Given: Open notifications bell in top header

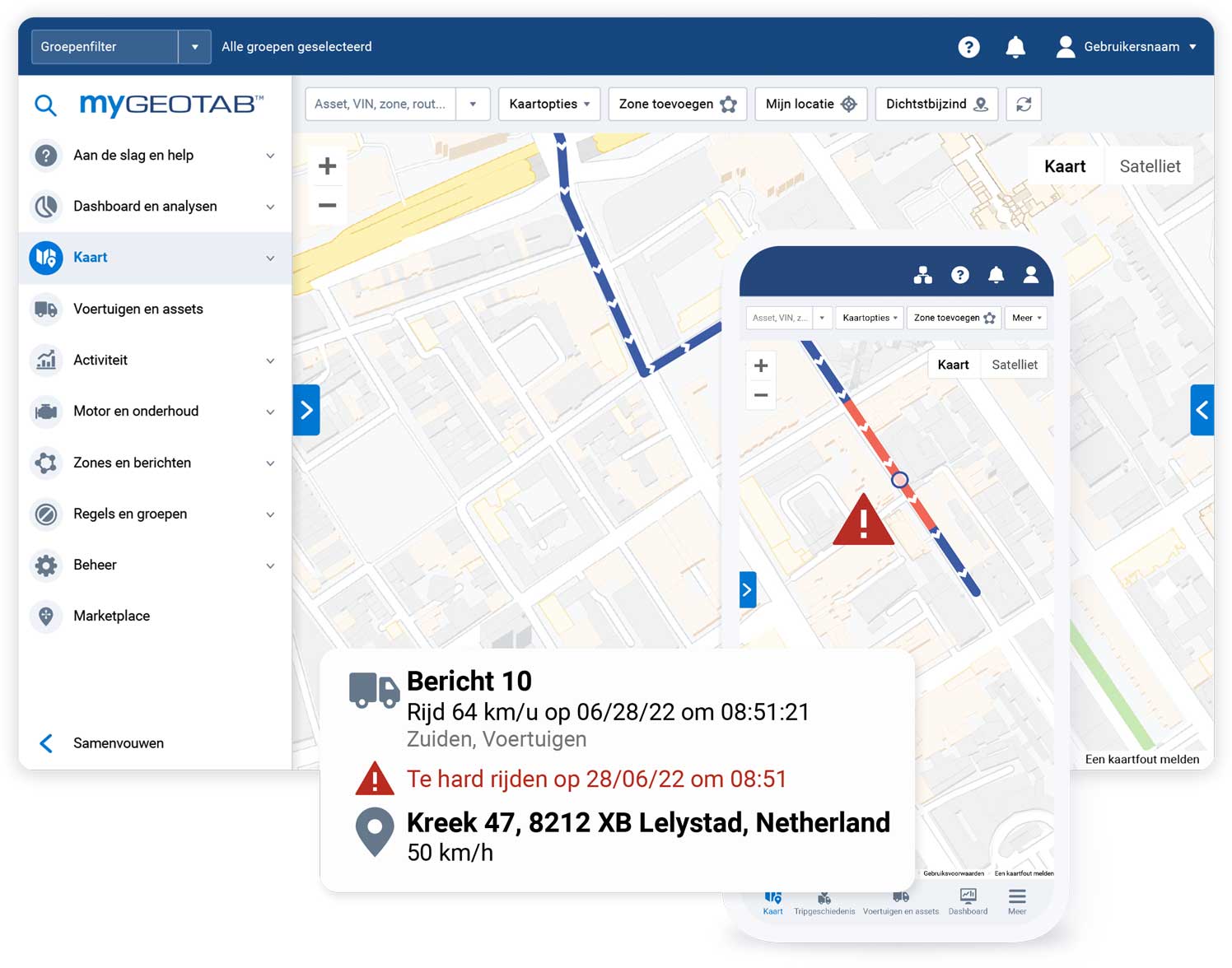Looking at the screenshot, I should (x=1015, y=47).
